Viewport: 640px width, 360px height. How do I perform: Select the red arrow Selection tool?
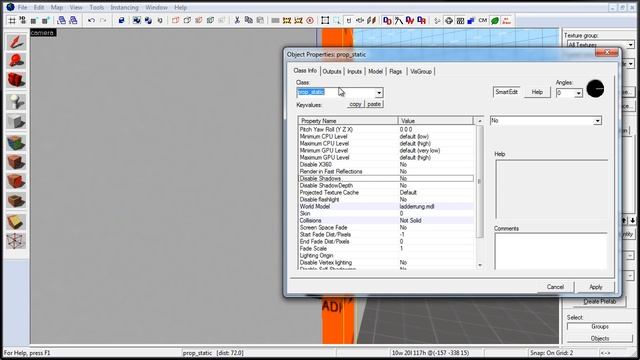16,42
